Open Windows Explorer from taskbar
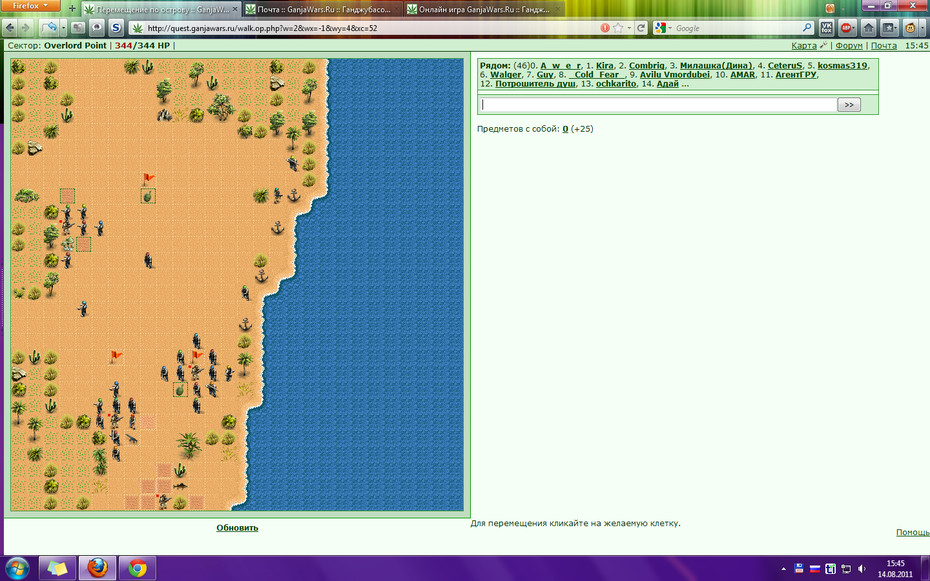 coord(58,568)
